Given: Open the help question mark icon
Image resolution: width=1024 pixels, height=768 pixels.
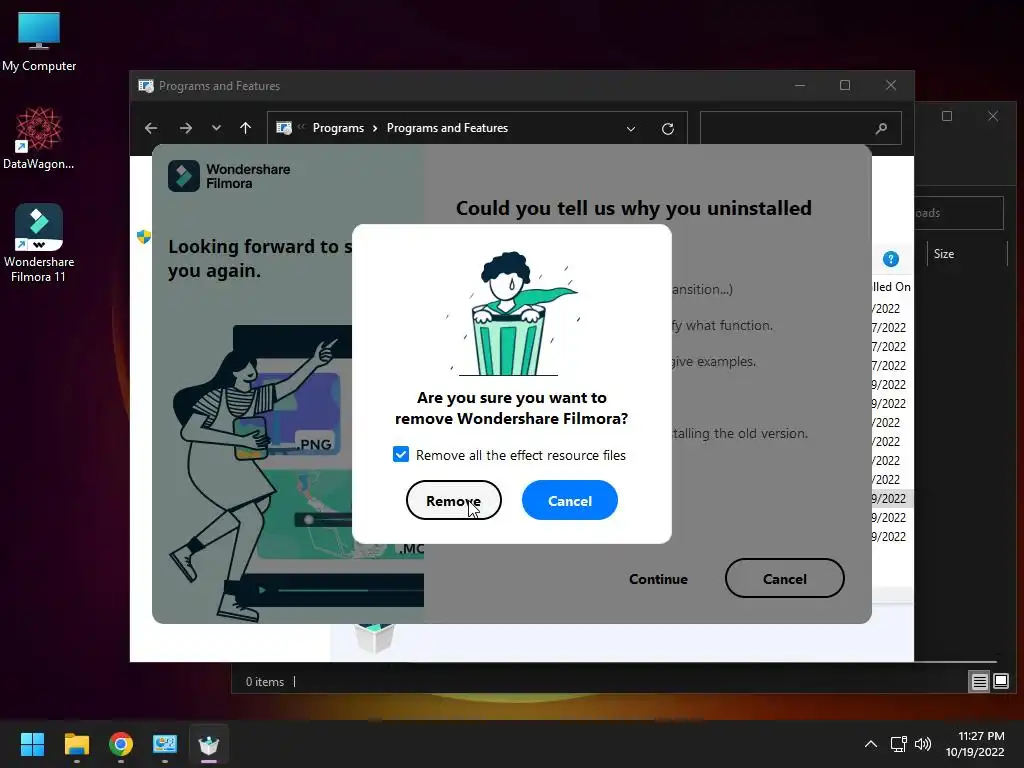Looking at the screenshot, I should tap(891, 259).
